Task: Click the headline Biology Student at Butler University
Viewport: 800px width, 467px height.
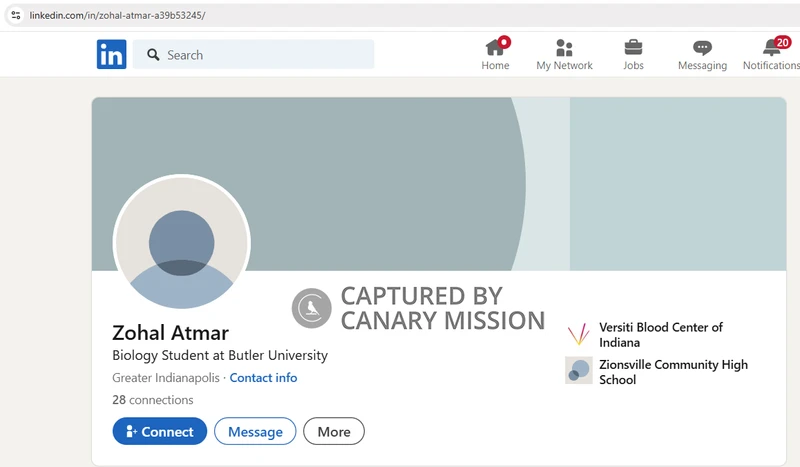Action: [220, 355]
